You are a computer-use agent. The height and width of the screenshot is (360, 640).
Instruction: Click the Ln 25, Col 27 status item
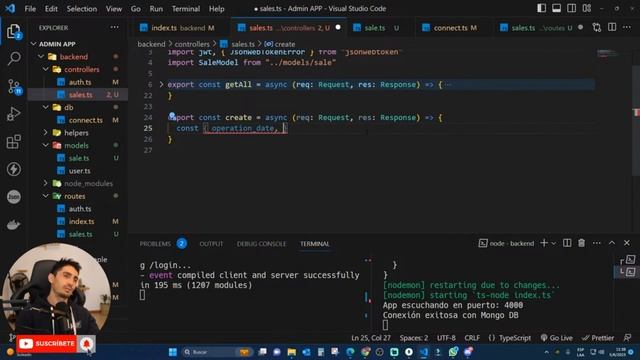pos(371,338)
